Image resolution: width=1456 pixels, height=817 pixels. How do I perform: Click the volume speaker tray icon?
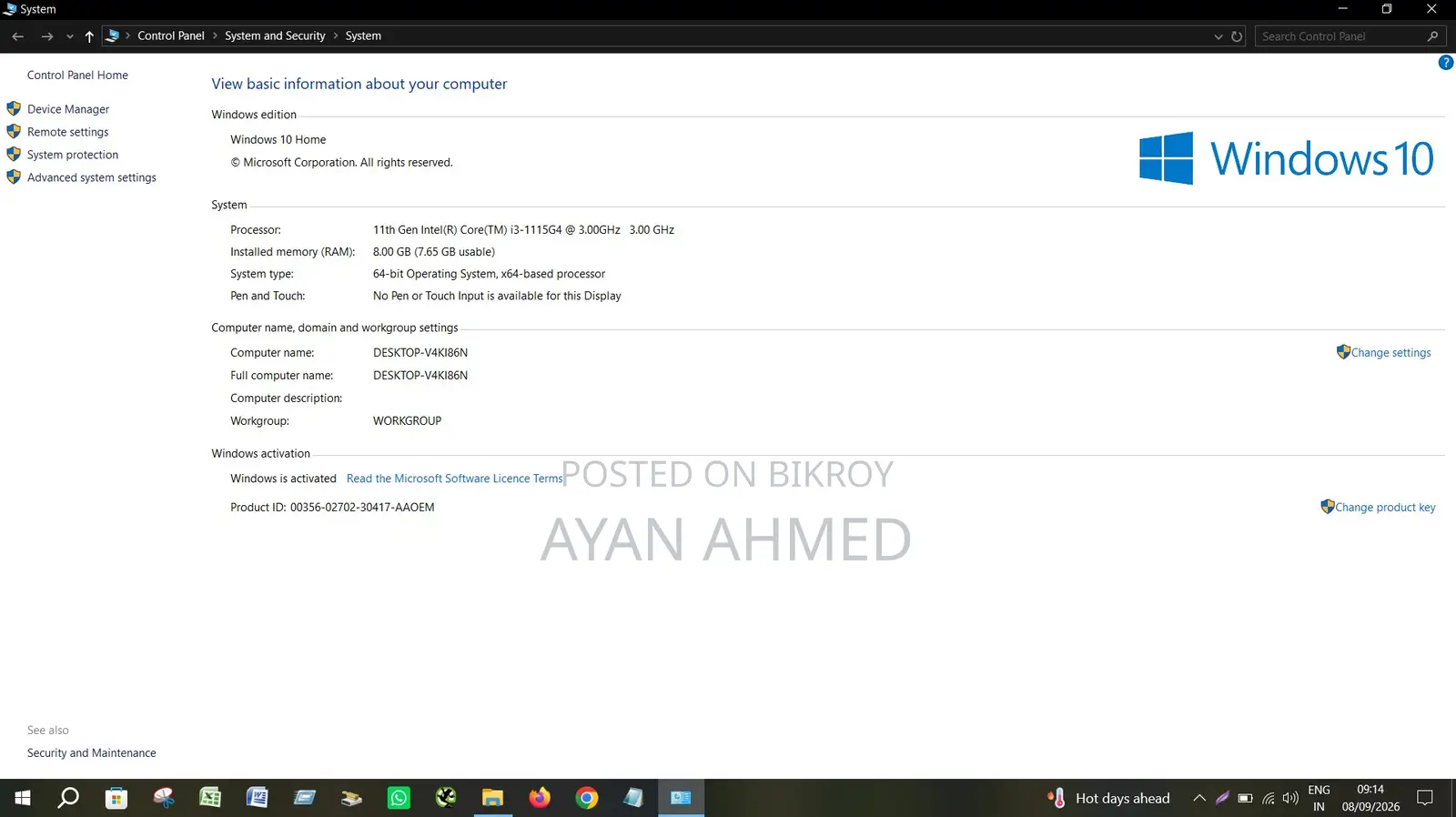pos(1290,799)
